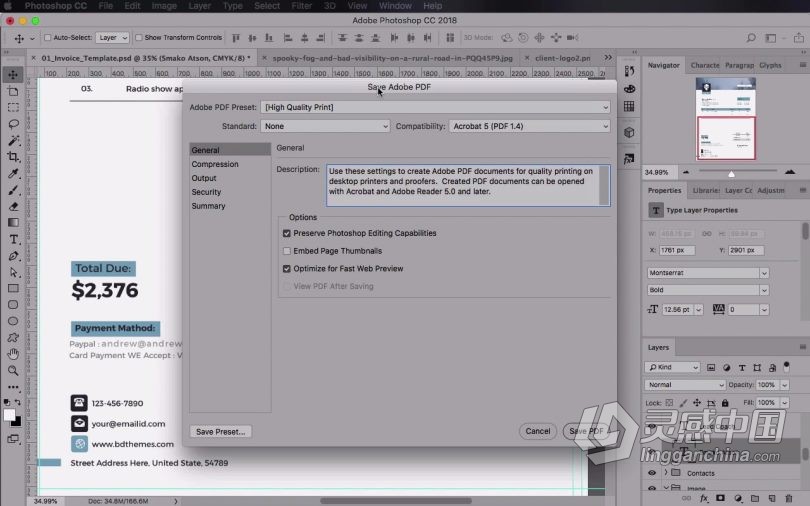Open the Kind layer filter dropdown
Screen dimensions: 810x506
(672, 367)
